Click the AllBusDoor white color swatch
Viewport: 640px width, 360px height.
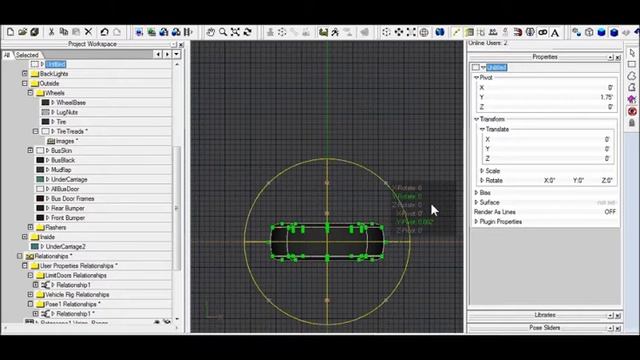[x=40, y=189]
